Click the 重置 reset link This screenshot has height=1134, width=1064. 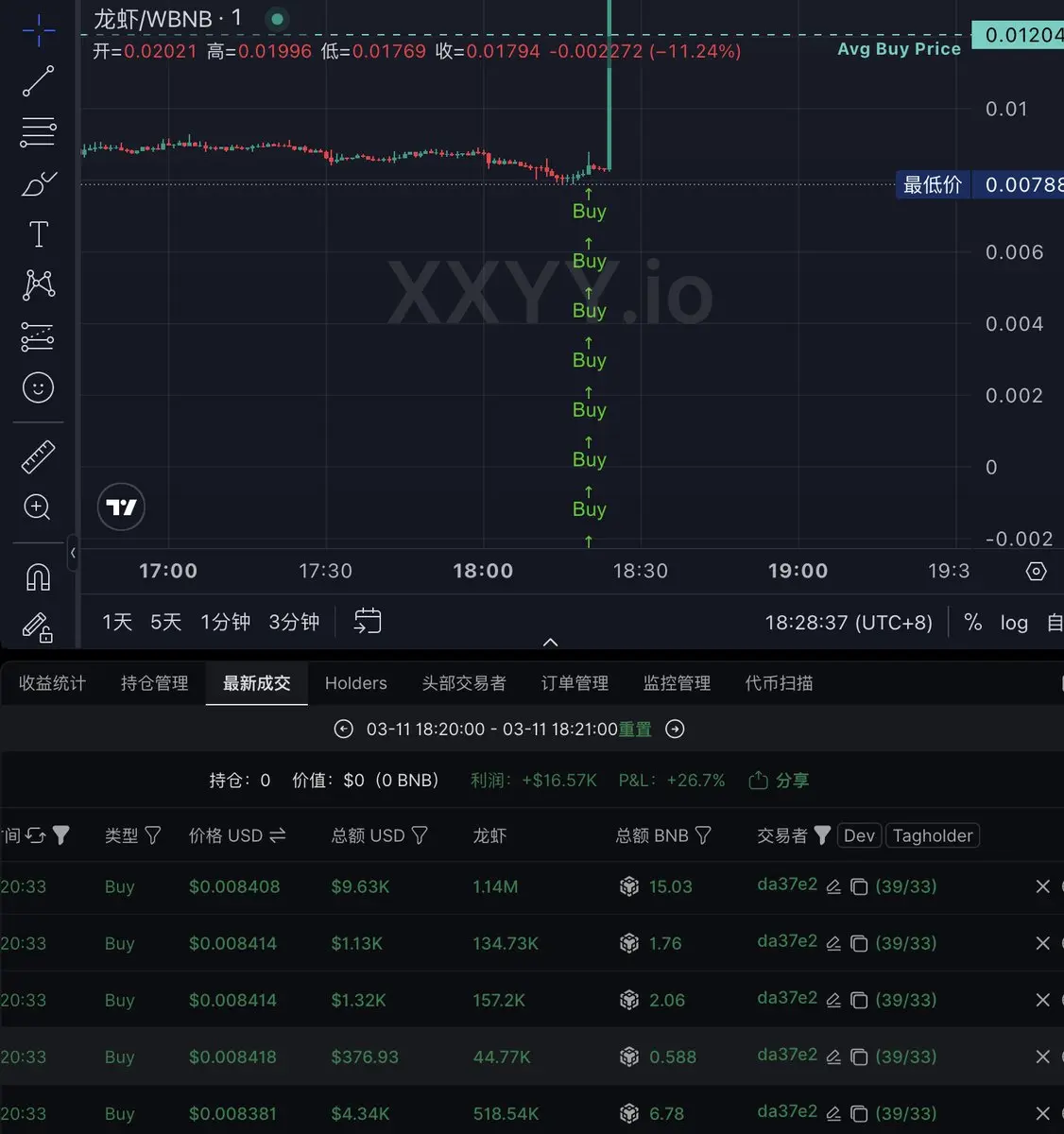pyautogui.click(x=635, y=730)
